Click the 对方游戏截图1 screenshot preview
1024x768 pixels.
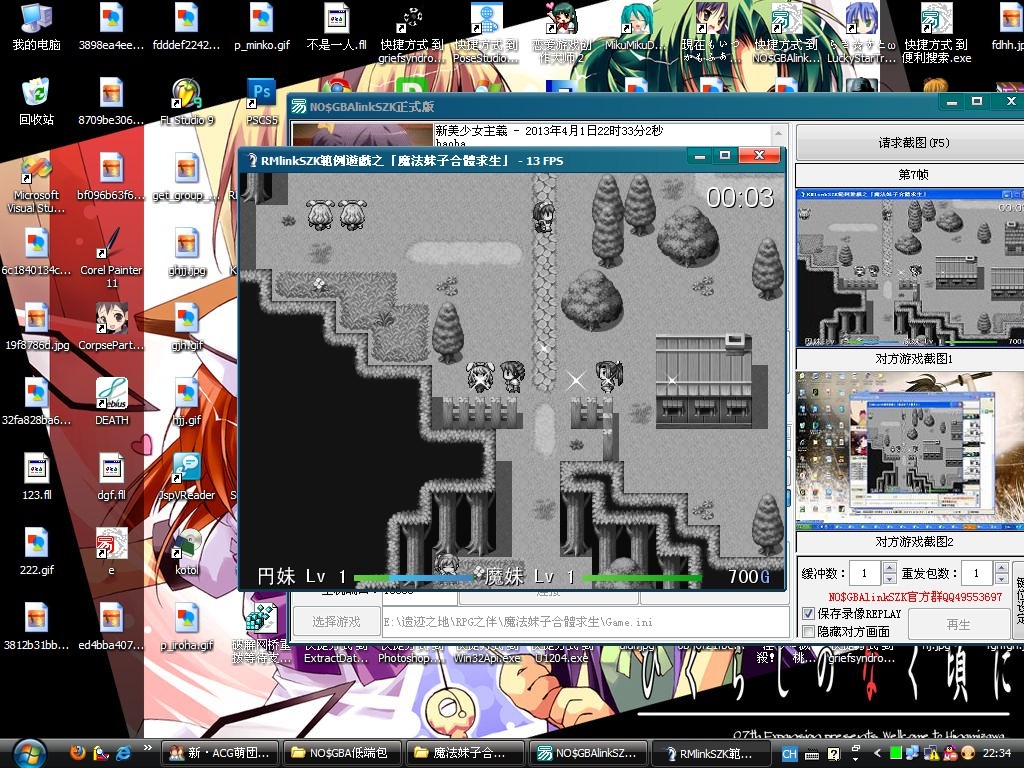(910, 268)
